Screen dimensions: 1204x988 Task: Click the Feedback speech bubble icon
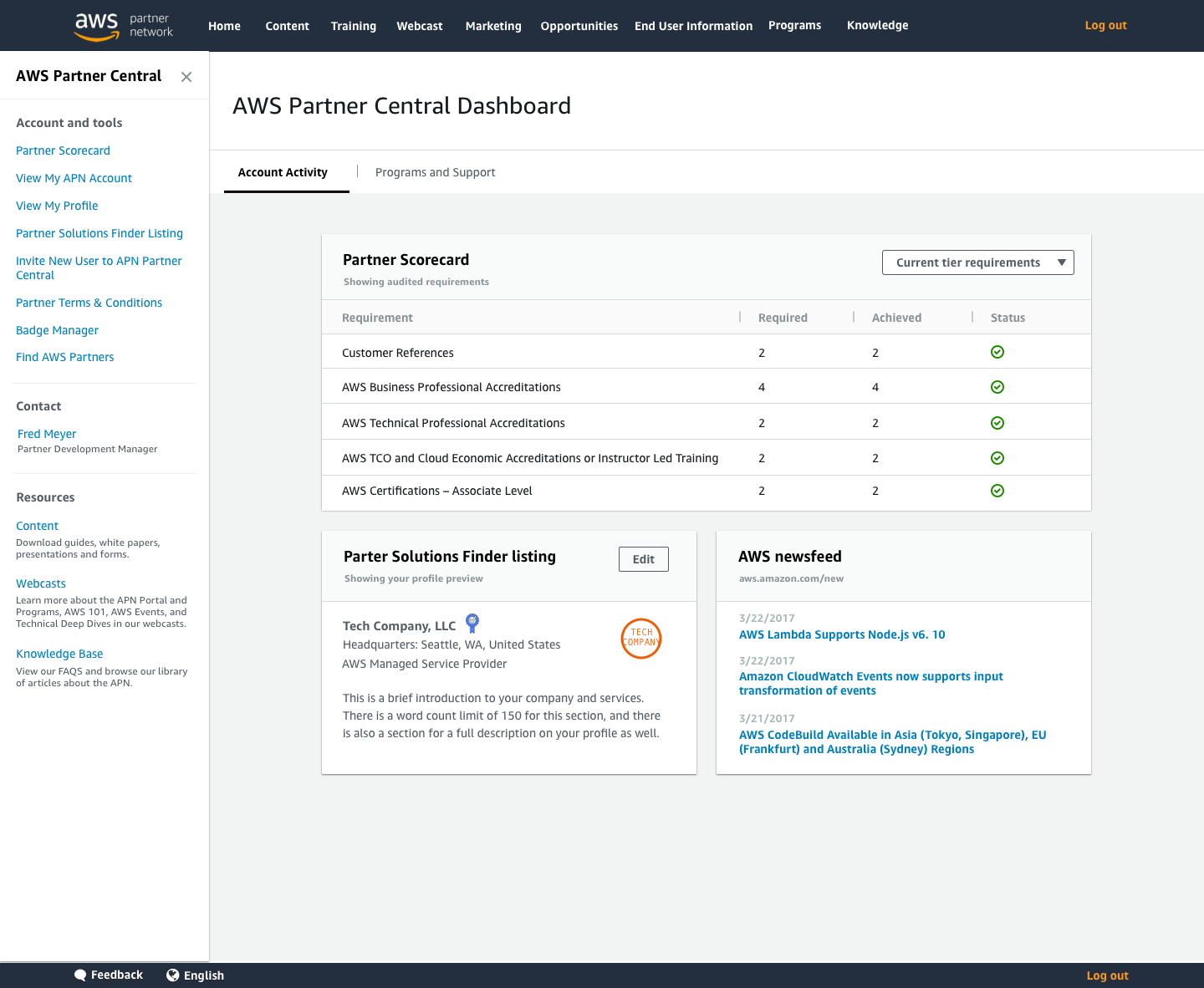point(80,975)
